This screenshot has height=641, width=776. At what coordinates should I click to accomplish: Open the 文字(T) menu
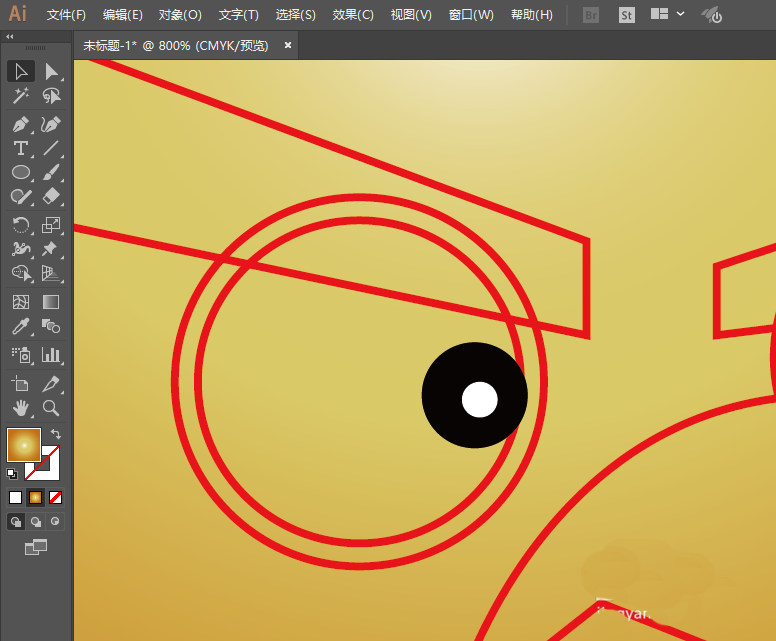239,15
